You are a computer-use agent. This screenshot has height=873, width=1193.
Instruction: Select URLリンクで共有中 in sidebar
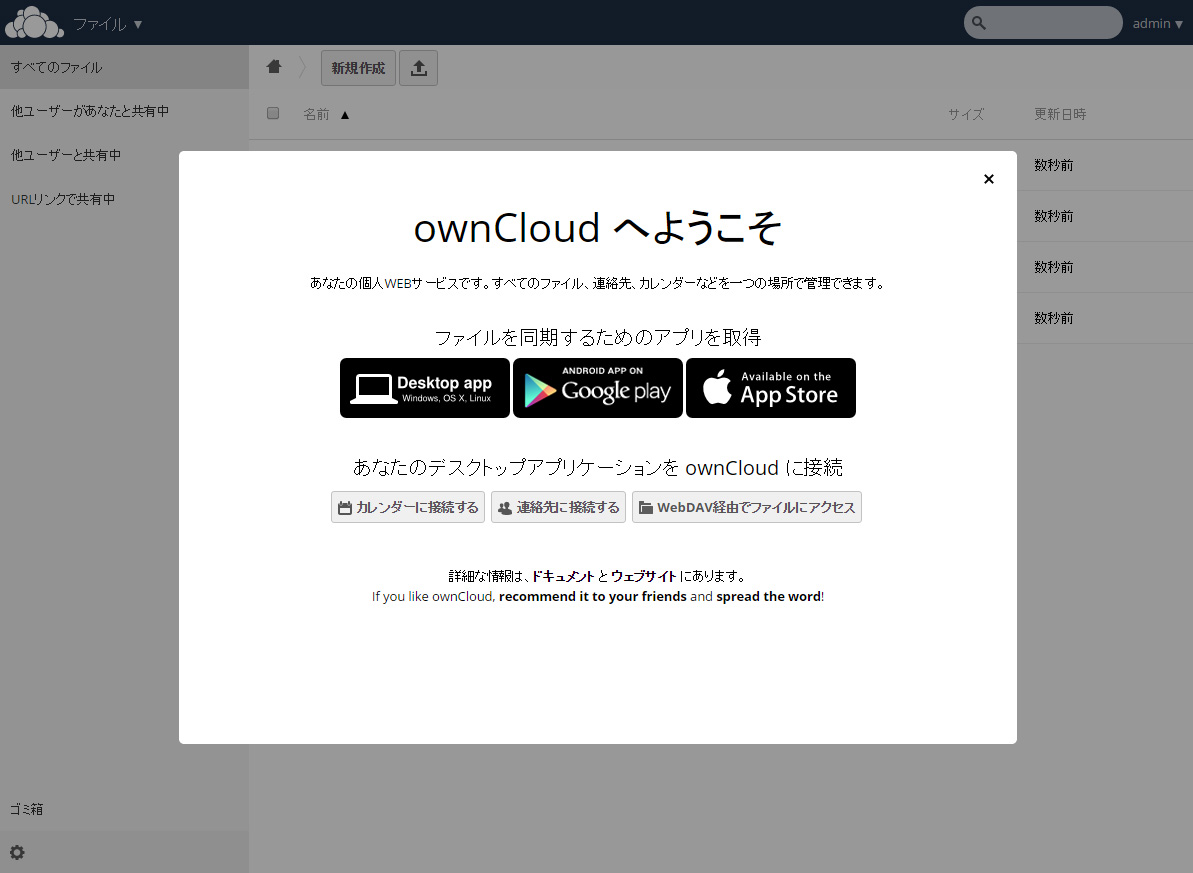pos(124,199)
